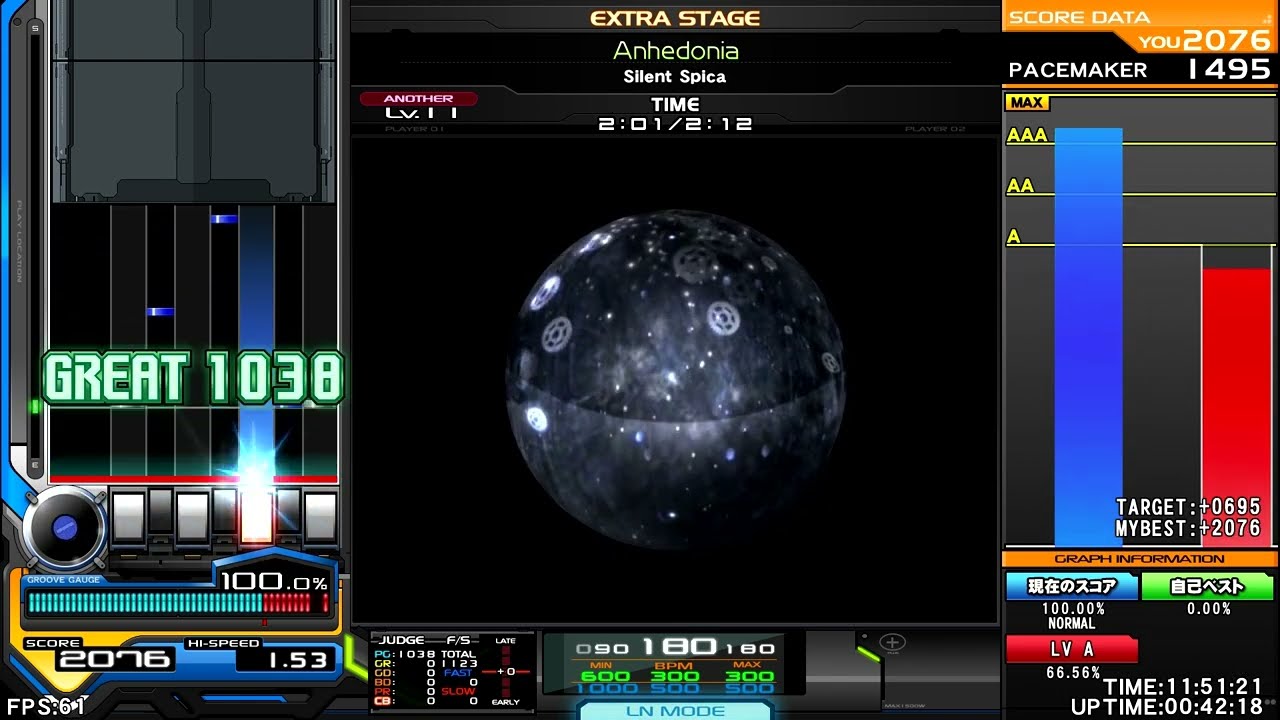This screenshot has width=1280, height=720.
Task: Click the EXTRA STAGE banner
Action: click(x=675, y=18)
